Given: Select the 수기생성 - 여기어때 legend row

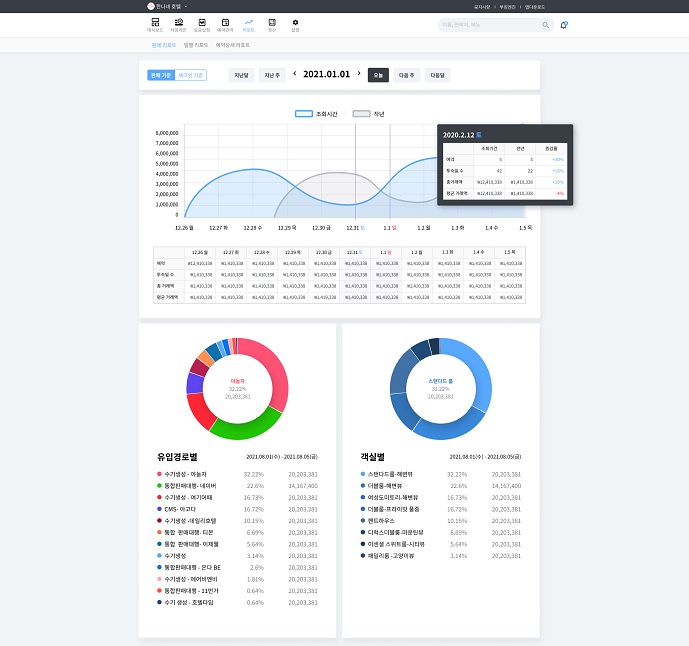Looking at the screenshot, I should [237, 497].
